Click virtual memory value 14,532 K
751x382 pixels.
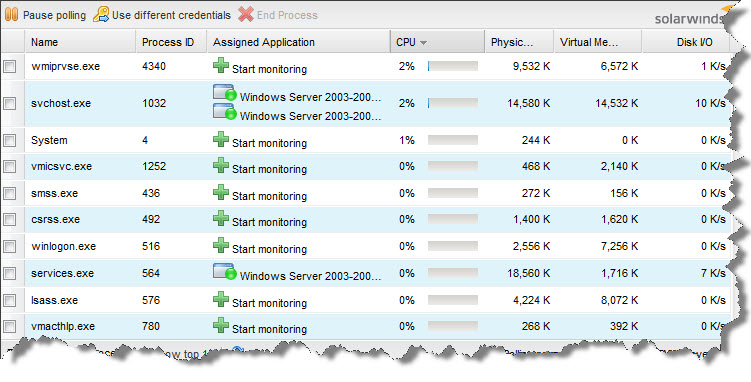click(x=617, y=103)
